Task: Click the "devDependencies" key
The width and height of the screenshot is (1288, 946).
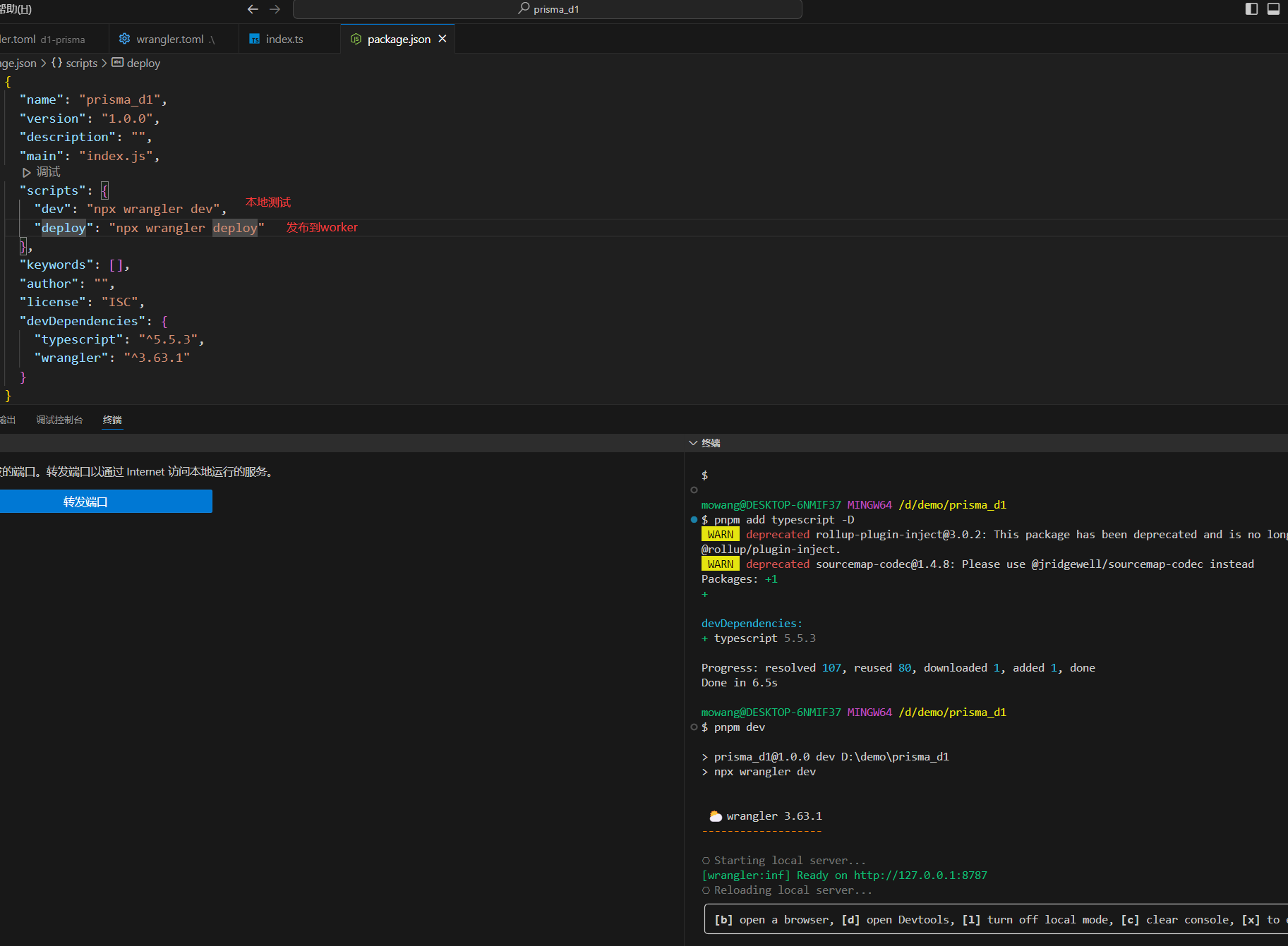Action: click(82, 321)
